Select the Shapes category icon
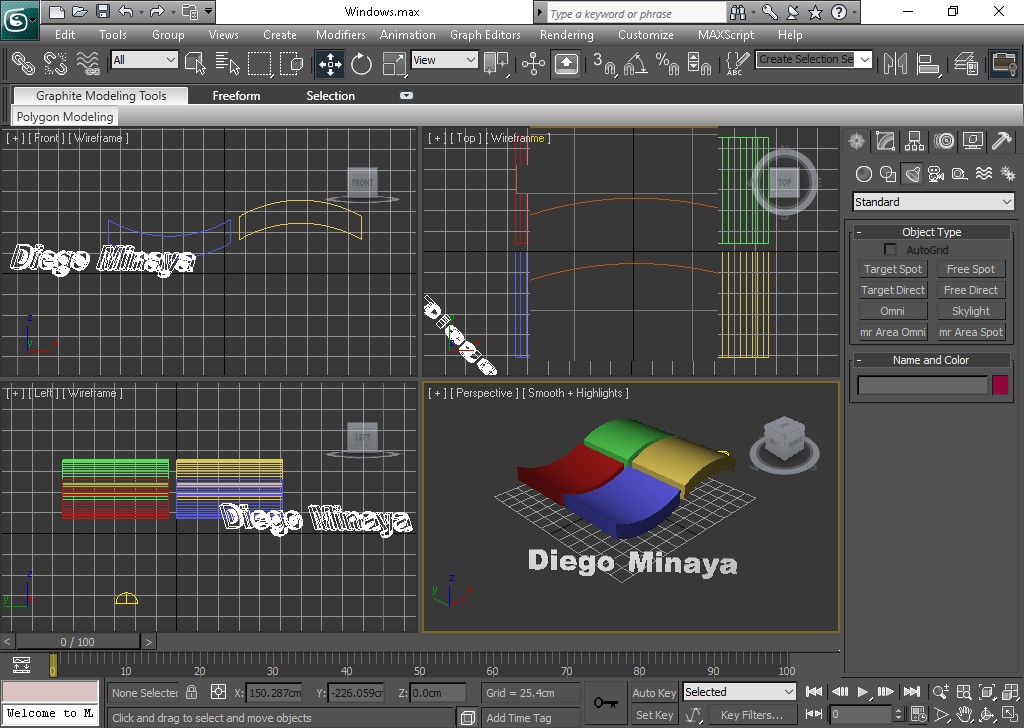The image size is (1024, 728). coord(888,174)
